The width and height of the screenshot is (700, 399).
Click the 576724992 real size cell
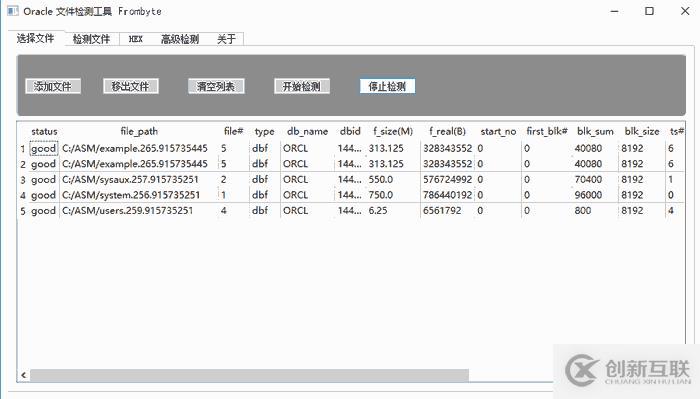pos(447,180)
